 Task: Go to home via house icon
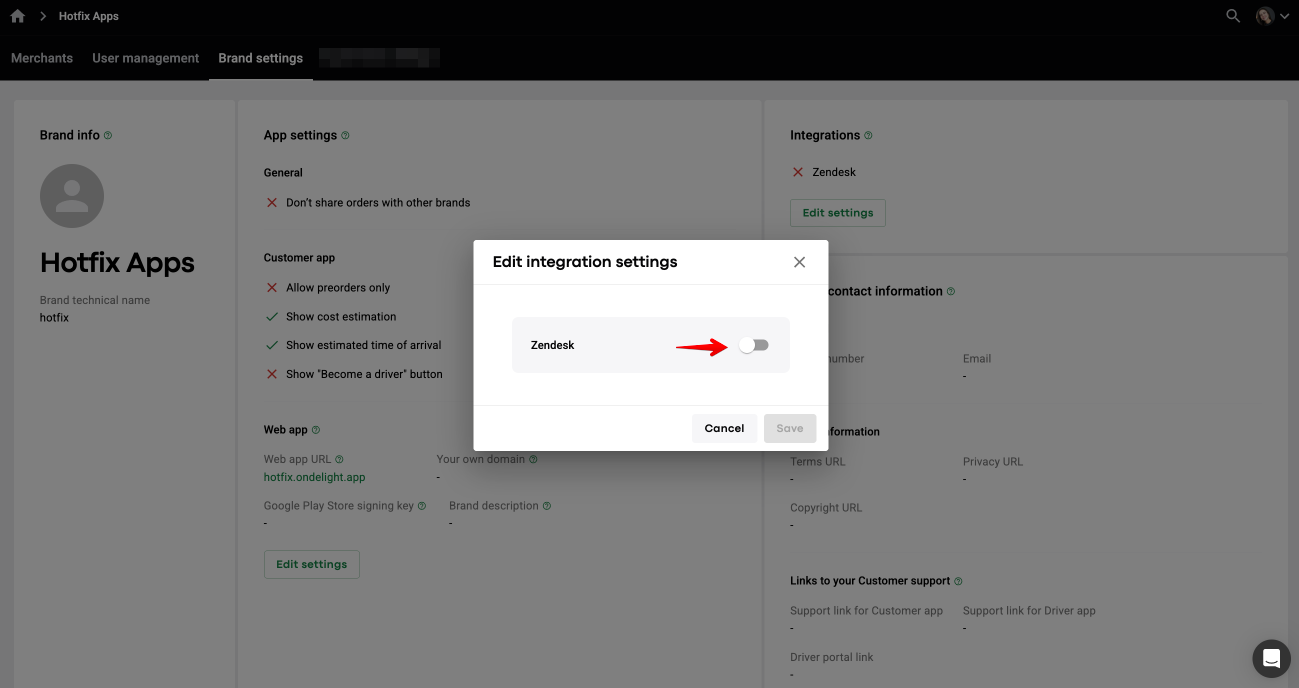pos(17,16)
